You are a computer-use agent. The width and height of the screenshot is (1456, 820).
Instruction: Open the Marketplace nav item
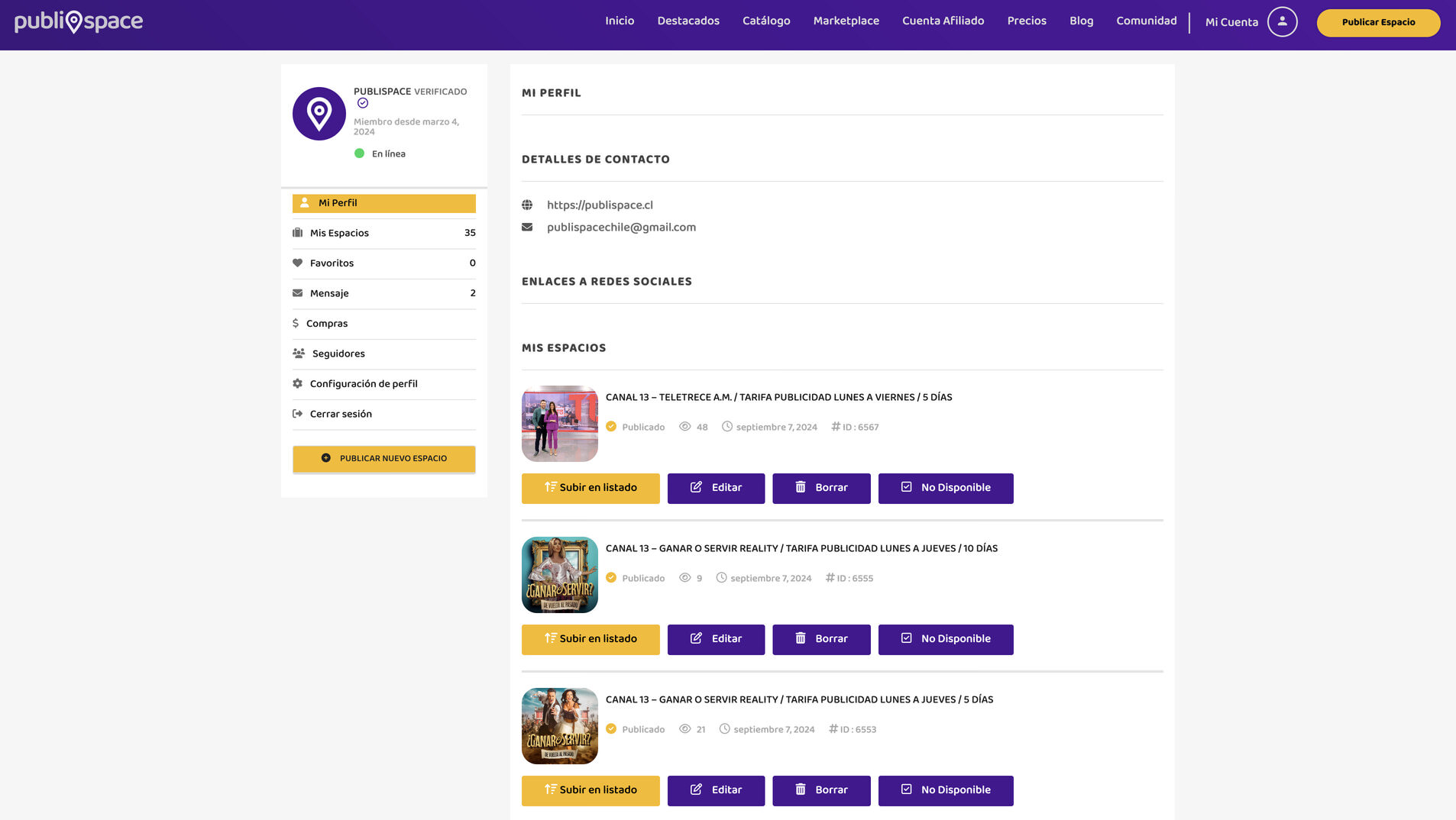click(x=846, y=21)
